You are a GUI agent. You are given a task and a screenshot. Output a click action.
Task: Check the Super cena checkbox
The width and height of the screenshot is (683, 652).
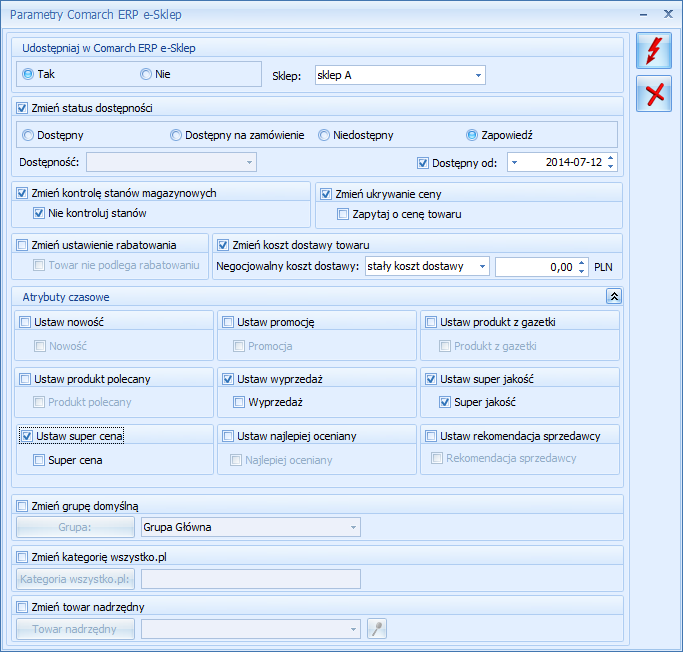39,460
